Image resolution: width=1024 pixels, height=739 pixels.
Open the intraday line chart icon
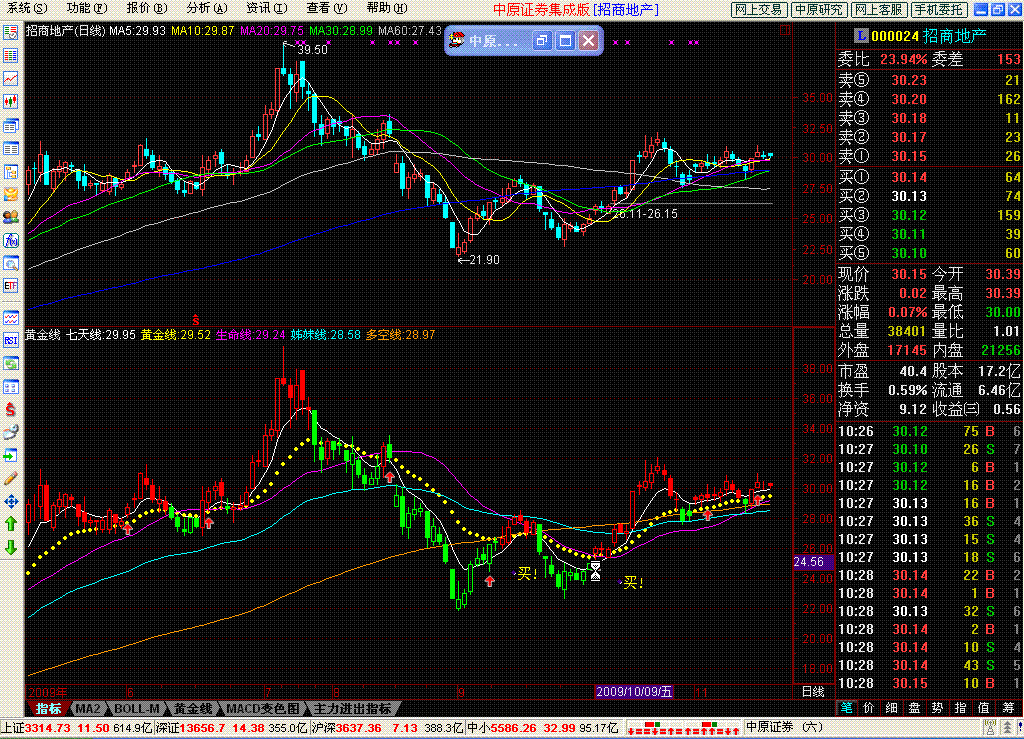10,78
